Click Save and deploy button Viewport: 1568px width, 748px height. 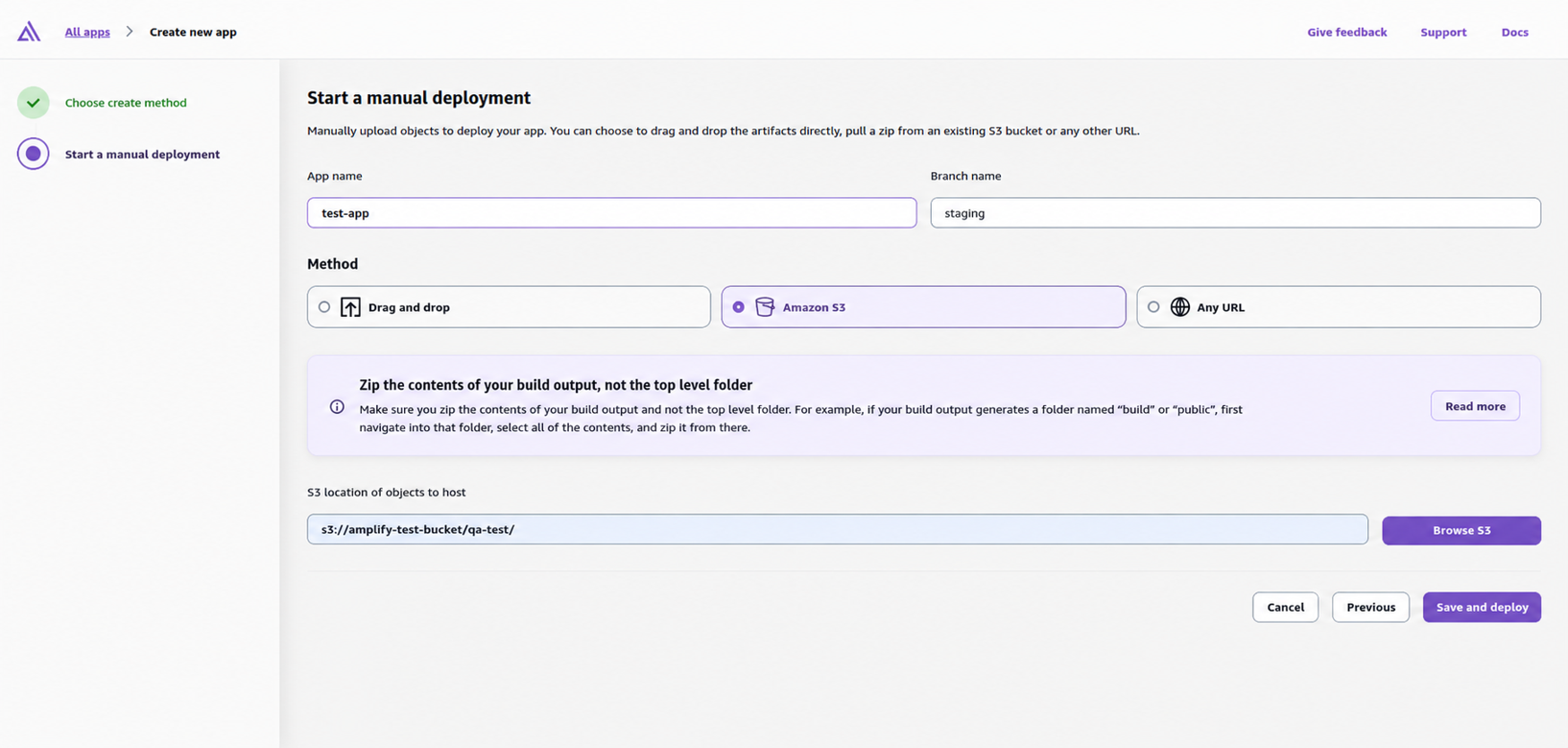pyautogui.click(x=1482, y=607)
